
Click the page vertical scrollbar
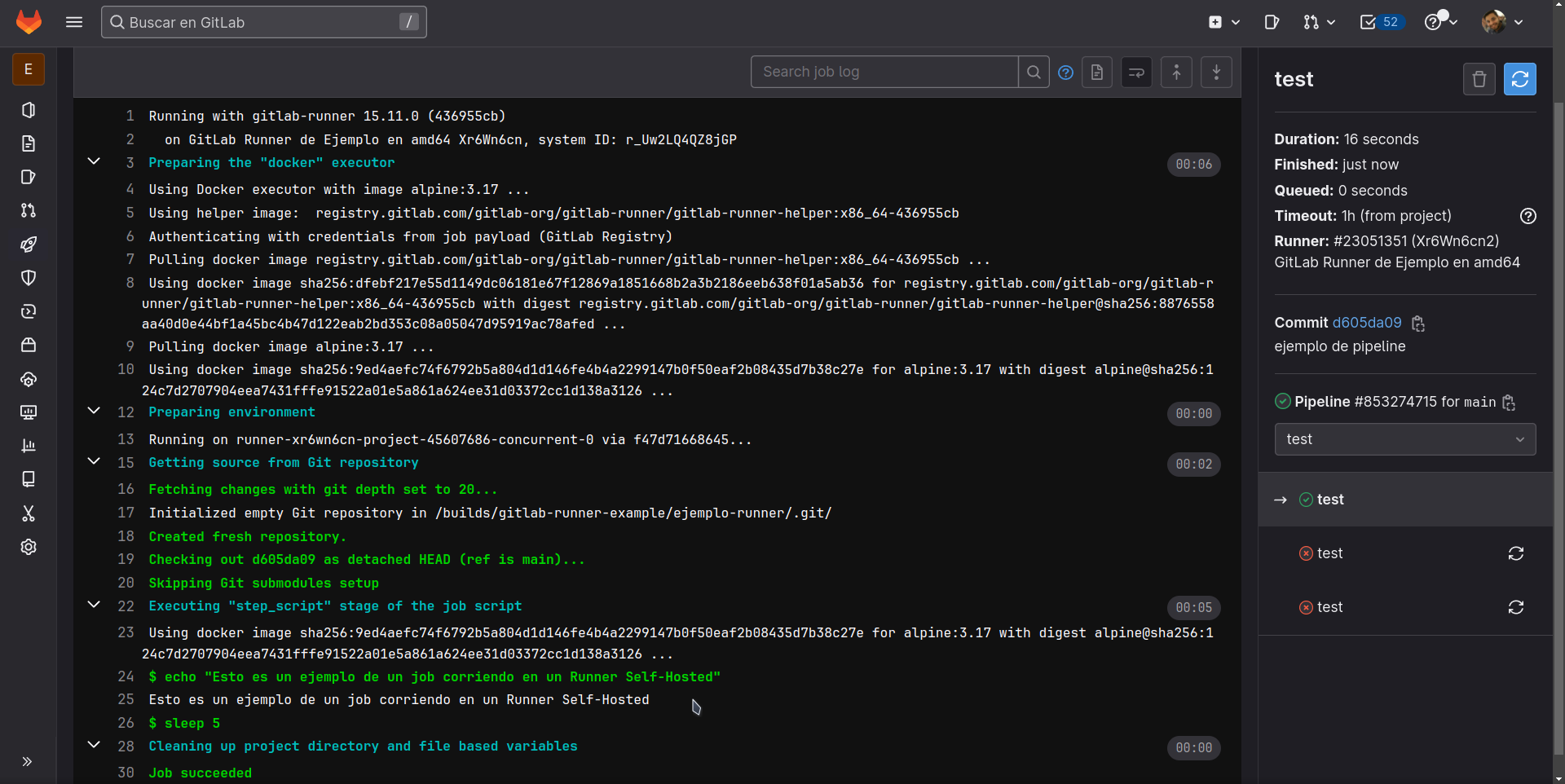tap(1558, 428)
